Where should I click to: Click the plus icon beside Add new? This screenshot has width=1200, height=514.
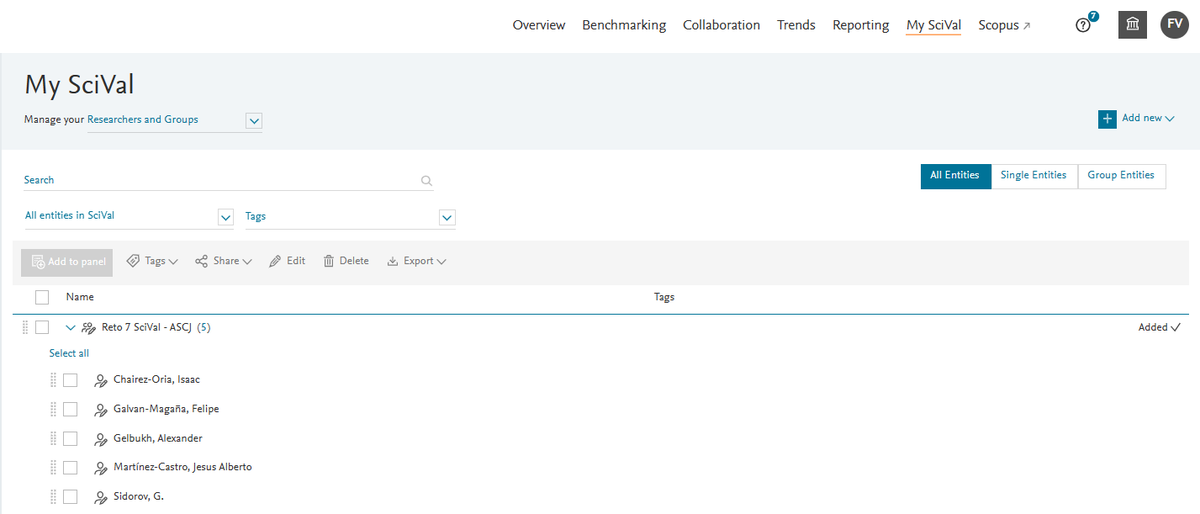(x=1107, y=118)
